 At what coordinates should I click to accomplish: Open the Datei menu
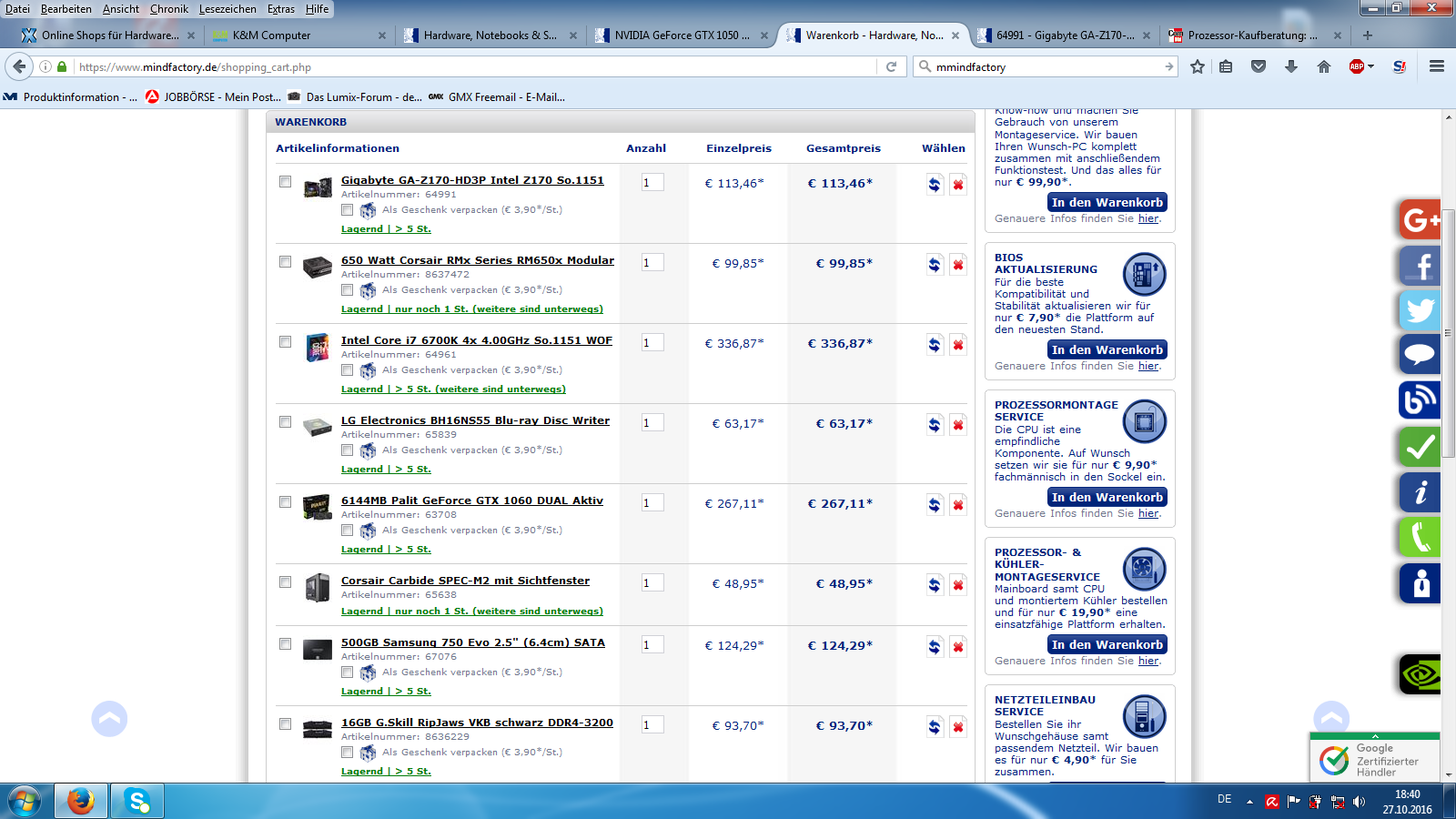[x=17, y=9]
